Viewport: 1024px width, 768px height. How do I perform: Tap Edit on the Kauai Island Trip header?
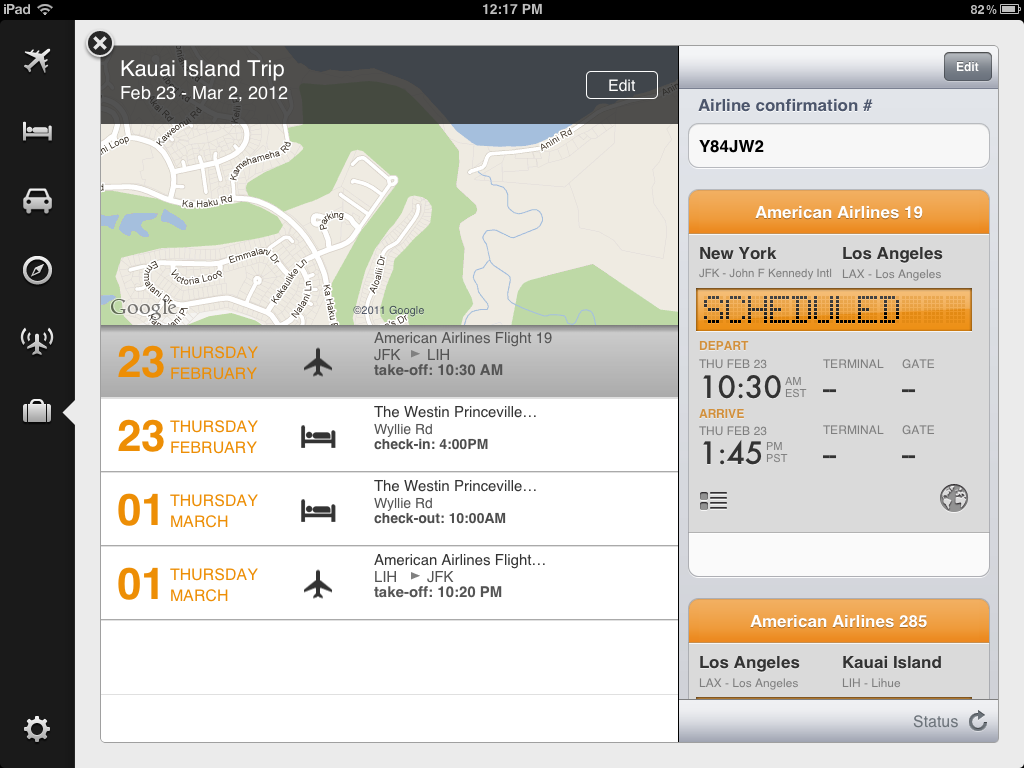[x=621, y=85]
